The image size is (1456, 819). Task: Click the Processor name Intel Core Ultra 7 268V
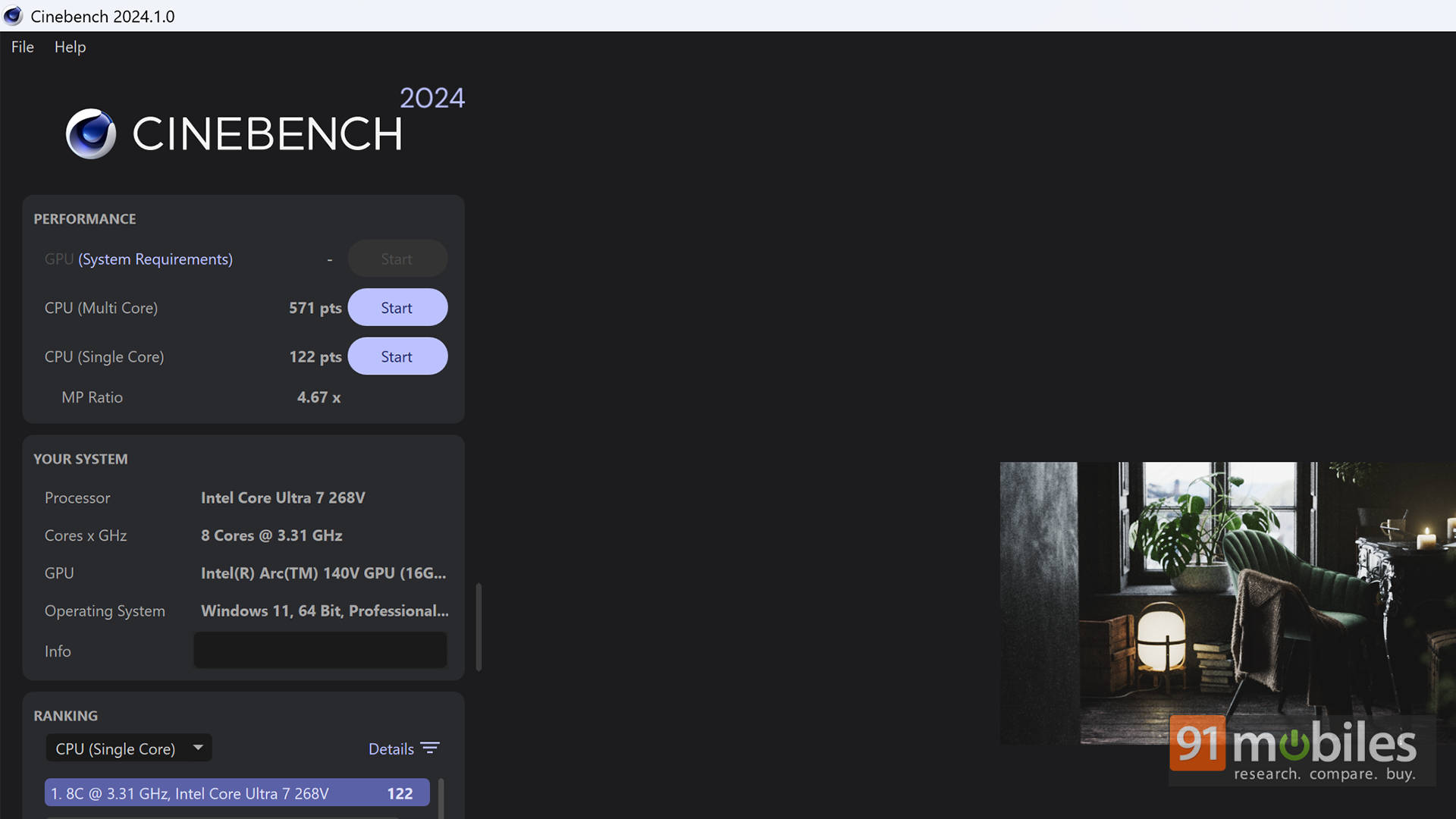283,498
